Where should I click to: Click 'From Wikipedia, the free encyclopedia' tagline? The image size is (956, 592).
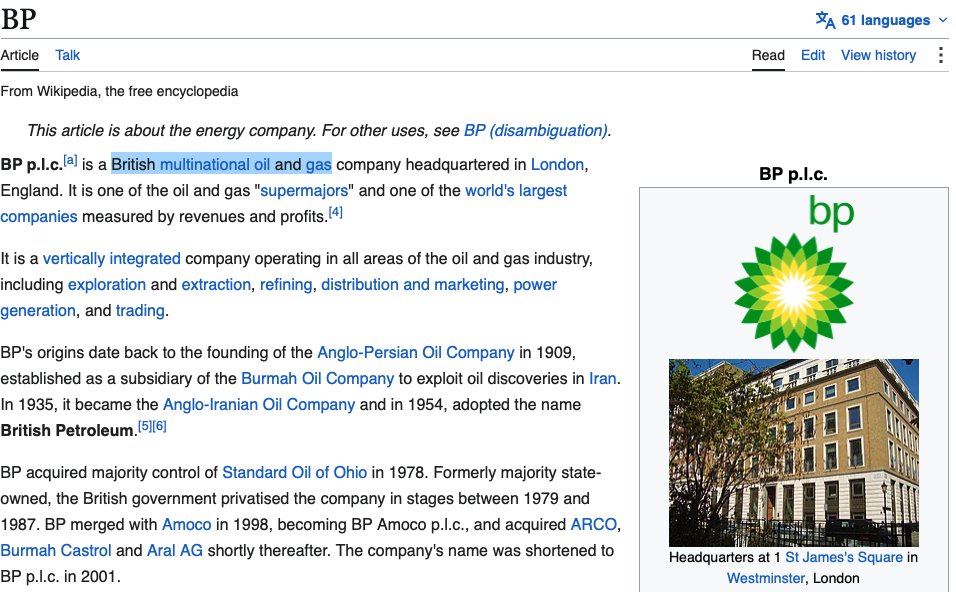point(120,91)
